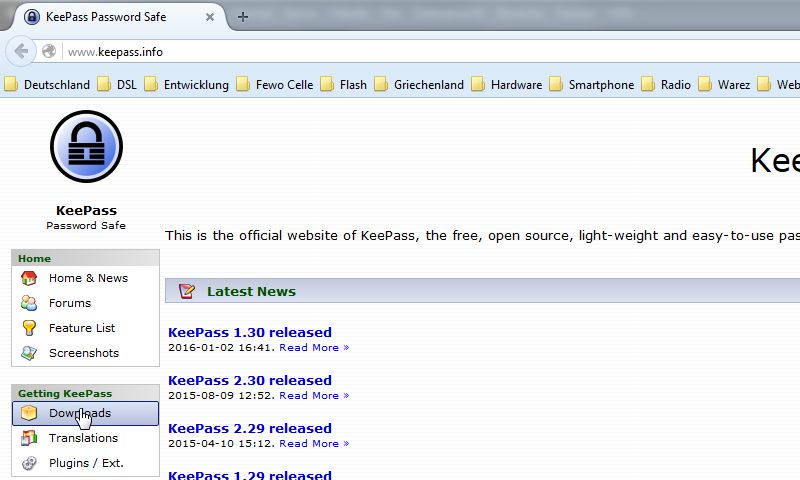
Task: Click the date 2016-01-02 16:41
Action: click(x=221, y=347)
